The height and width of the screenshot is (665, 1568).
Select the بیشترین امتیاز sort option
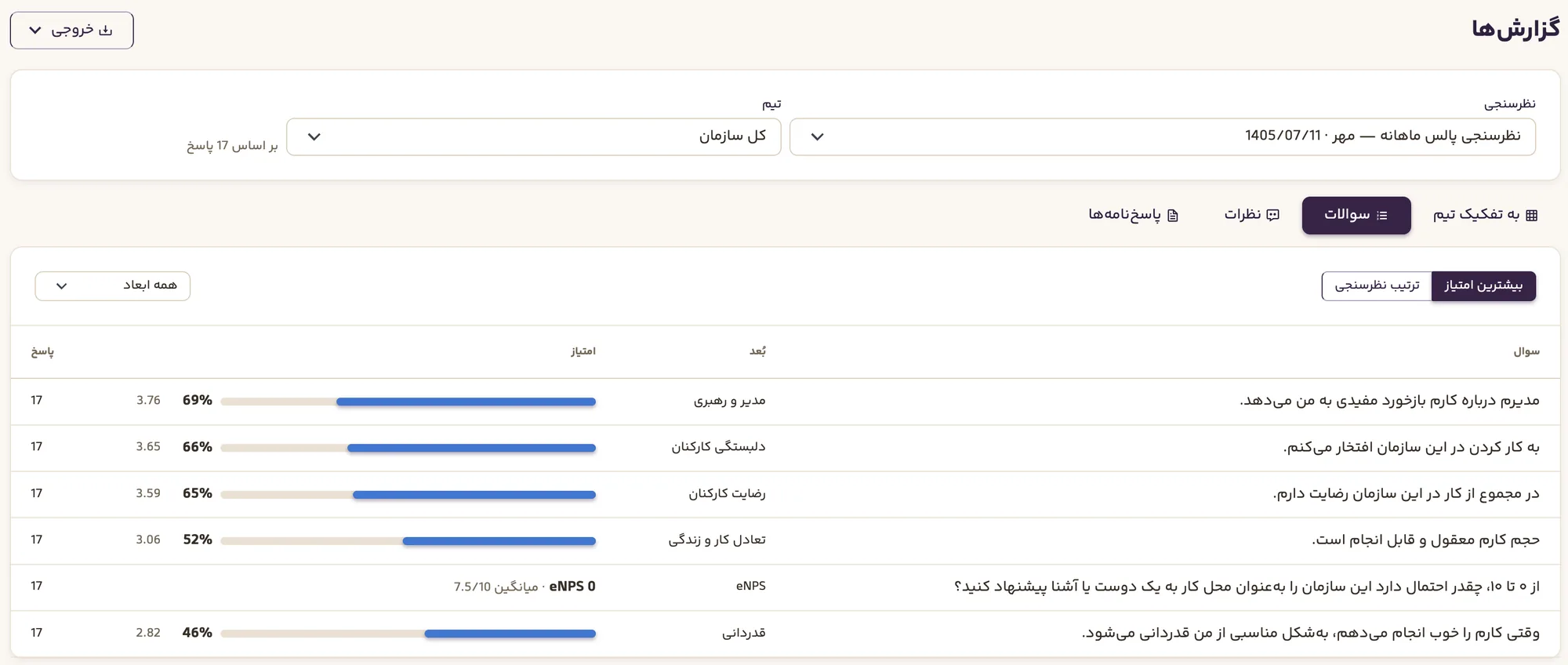coord(1483,285)
